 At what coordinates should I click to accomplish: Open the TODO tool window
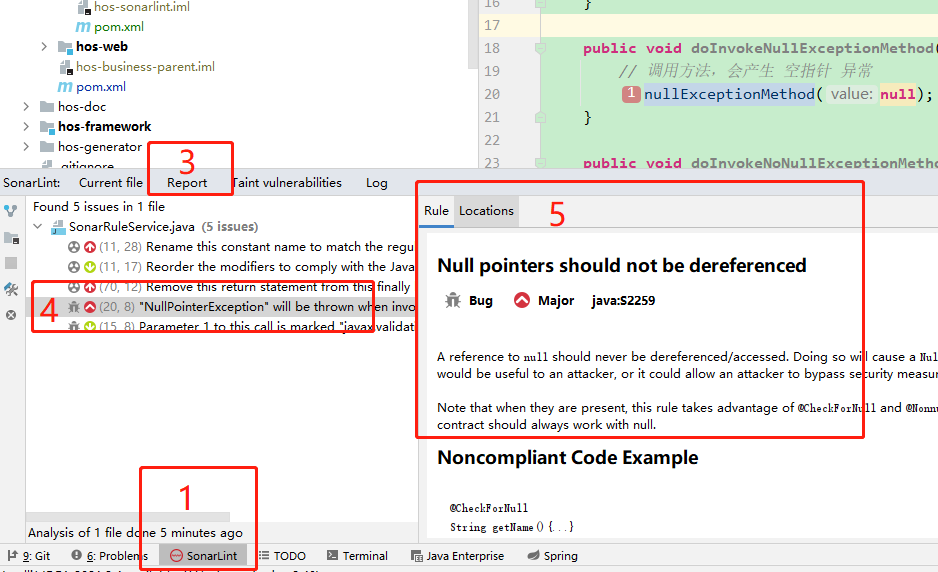pyautogui.click(x=282, y=556)
